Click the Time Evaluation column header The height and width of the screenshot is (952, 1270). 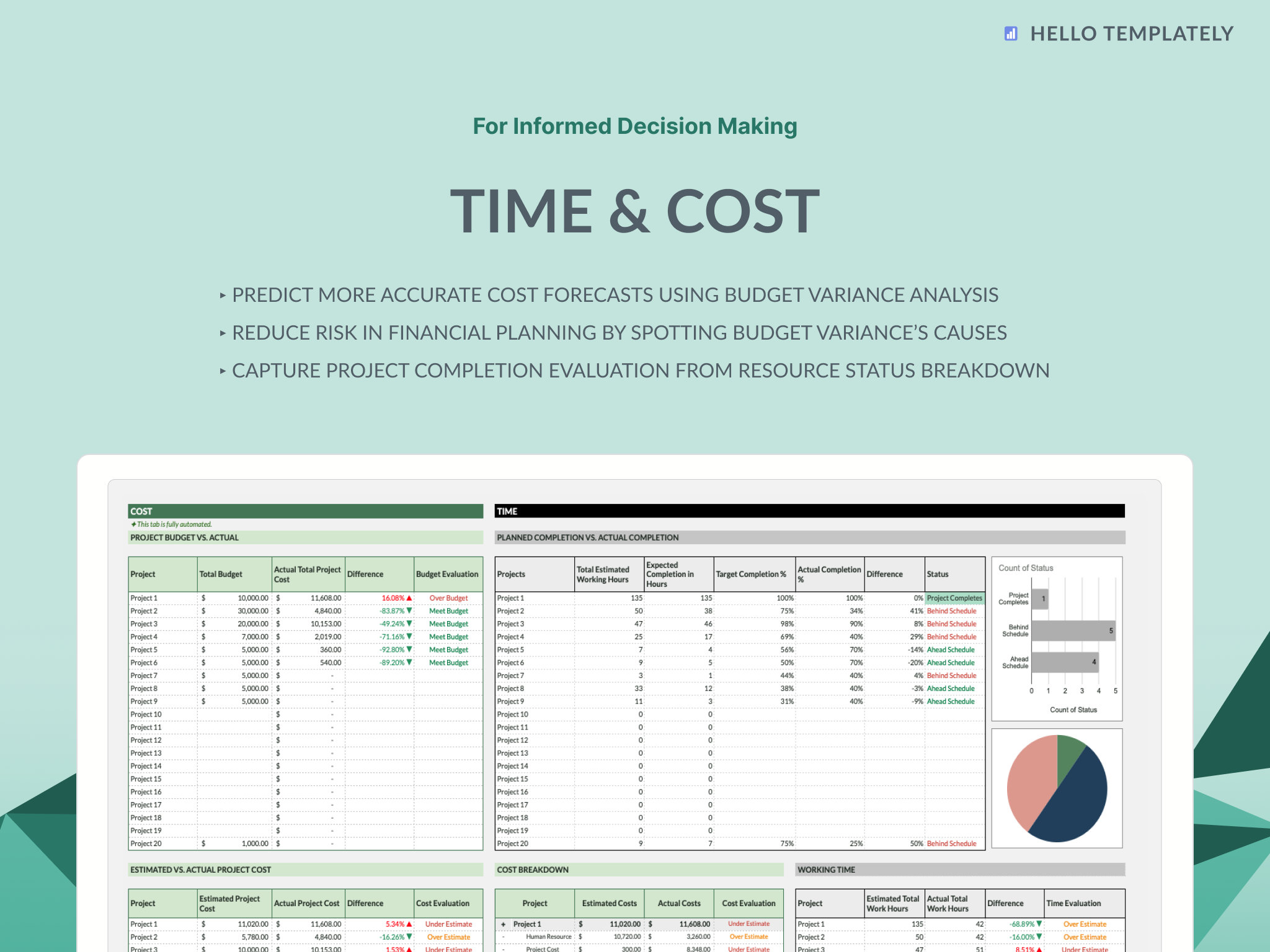(x=1085, y=904)
